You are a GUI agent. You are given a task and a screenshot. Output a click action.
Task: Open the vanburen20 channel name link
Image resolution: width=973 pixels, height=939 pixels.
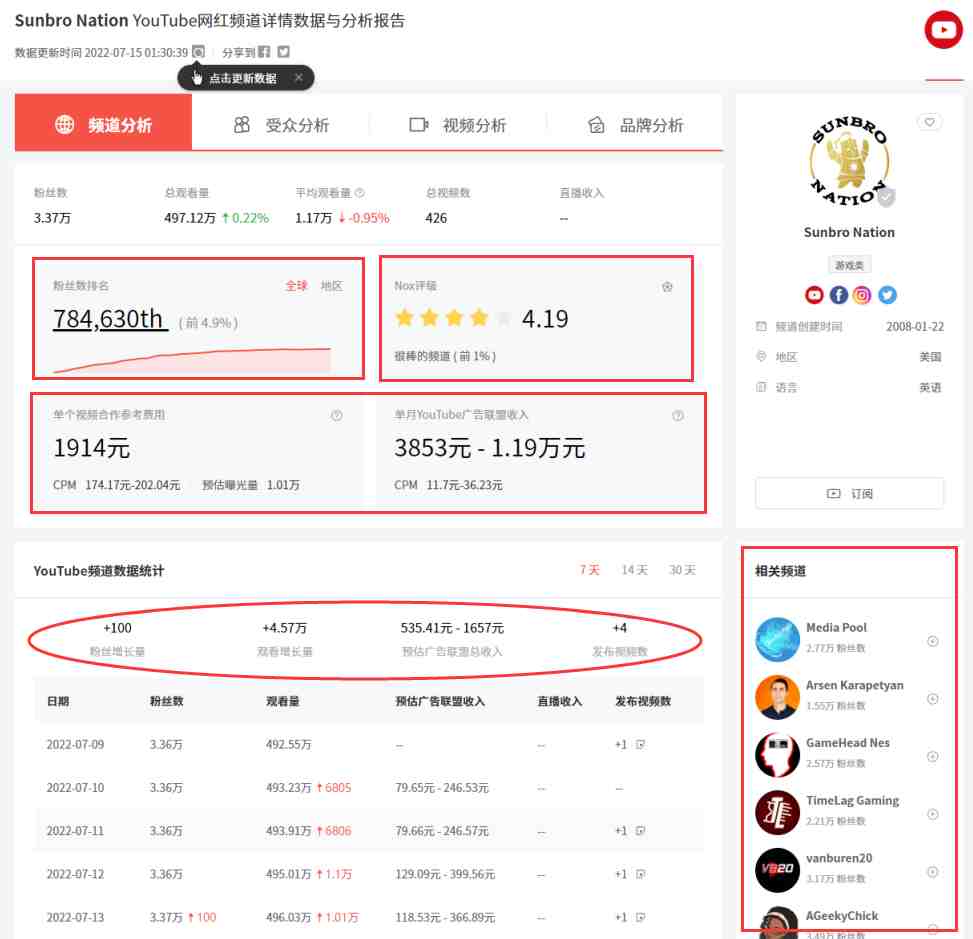839,858
